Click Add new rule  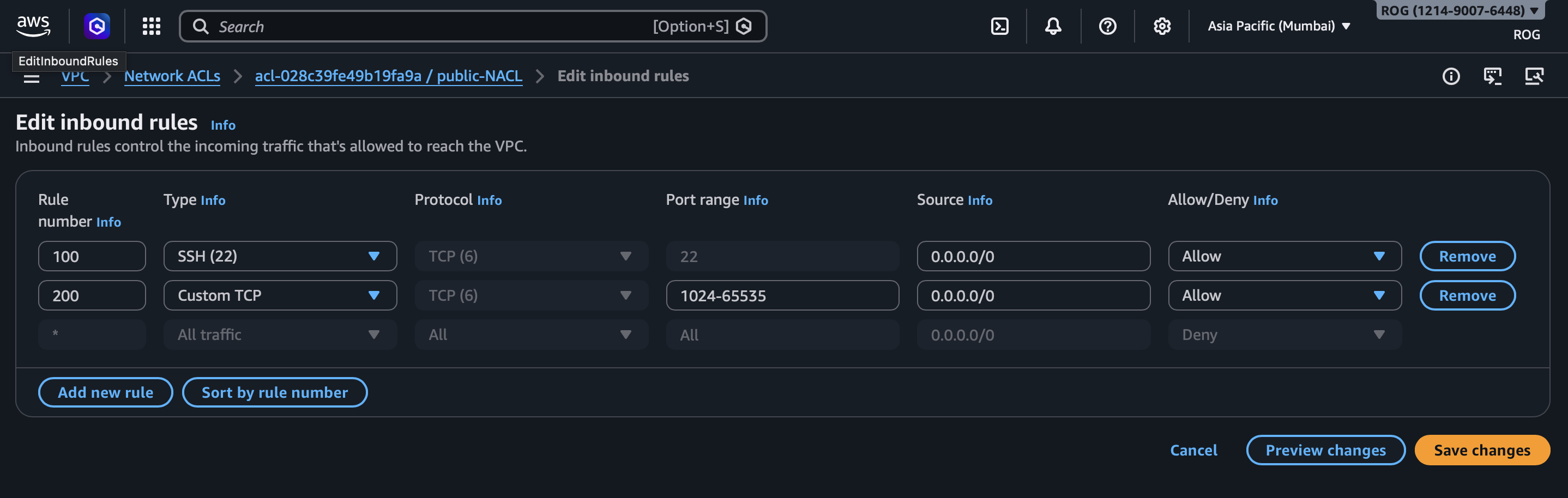105,392
